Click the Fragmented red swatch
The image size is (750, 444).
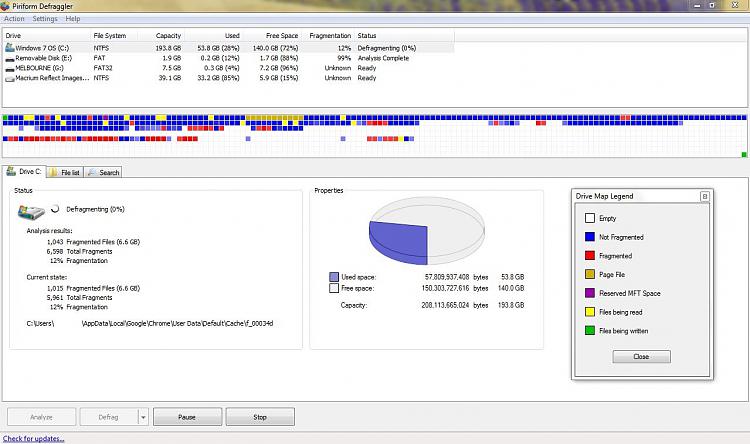[x=590, y=255]
